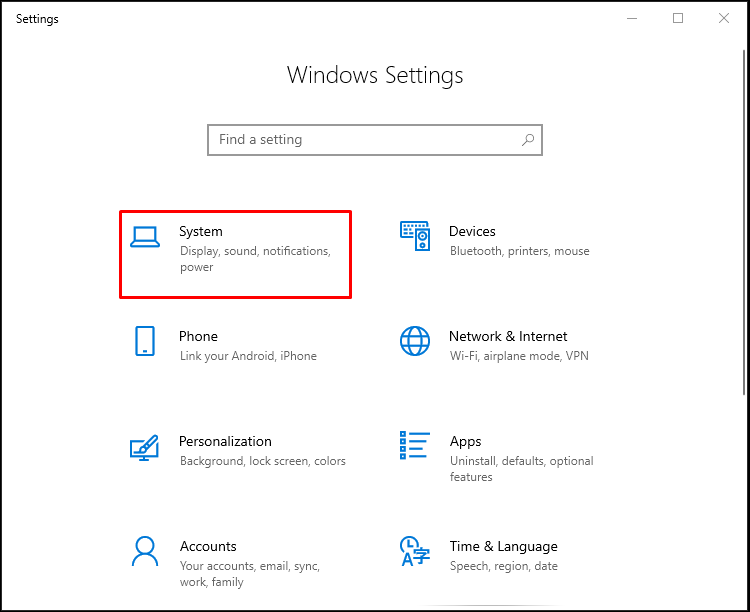The image size is (750, 612).
Task: Open the Network & Internet label
Action: [x=508, y=336]
